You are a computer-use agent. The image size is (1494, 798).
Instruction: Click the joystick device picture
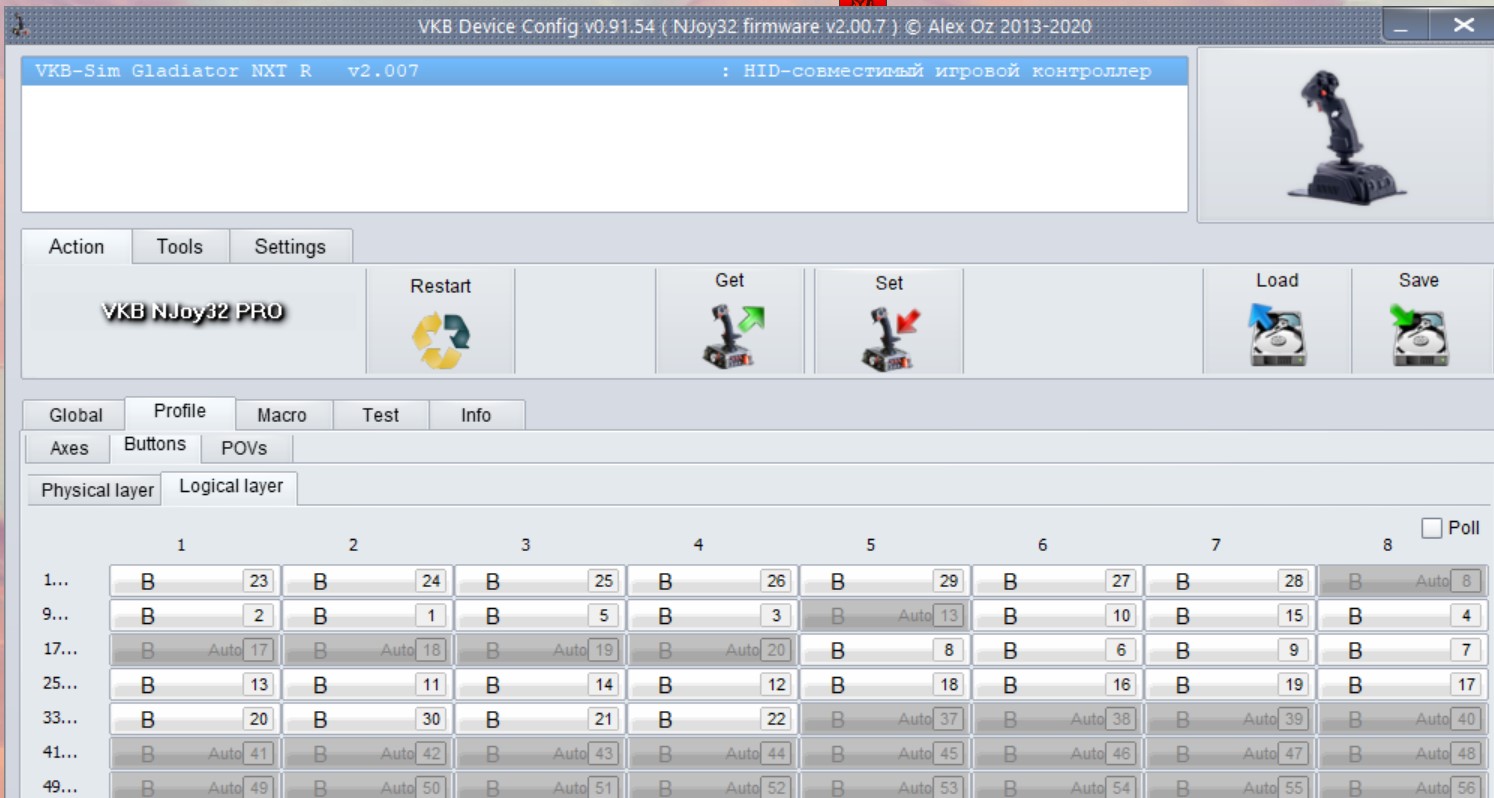[1345, 135]
